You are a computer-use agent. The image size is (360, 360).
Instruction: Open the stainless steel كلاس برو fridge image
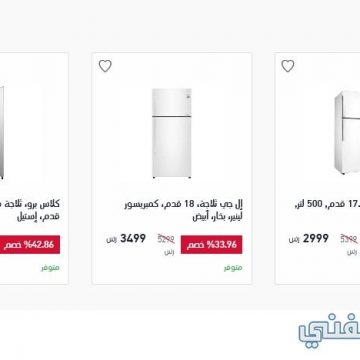click(2, 133)
